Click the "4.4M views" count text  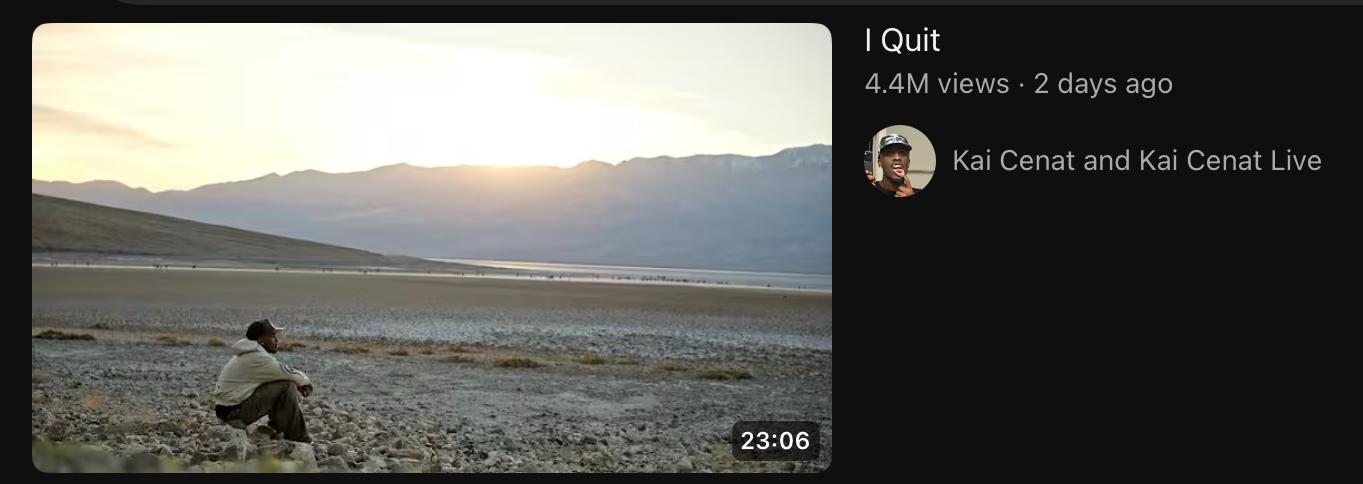(x=937, y=84)
